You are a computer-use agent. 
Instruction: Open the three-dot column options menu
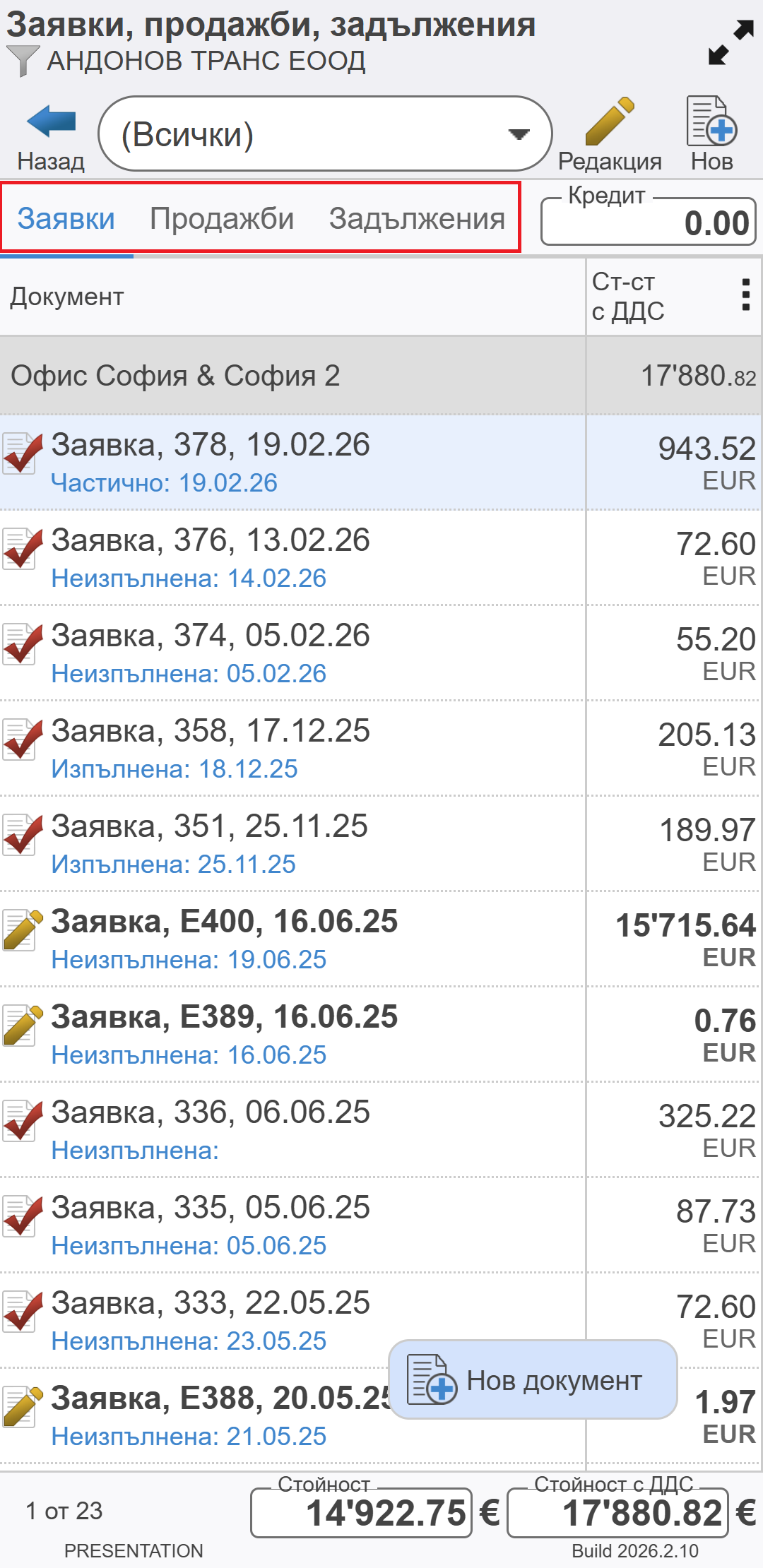pyautogui.click(x=745, y=295)
